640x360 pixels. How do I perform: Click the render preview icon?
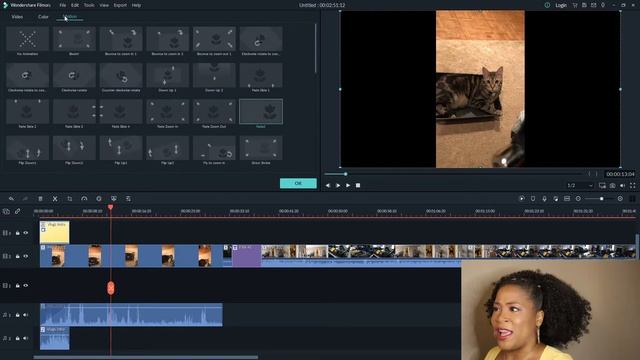click(x=522, y=199)
